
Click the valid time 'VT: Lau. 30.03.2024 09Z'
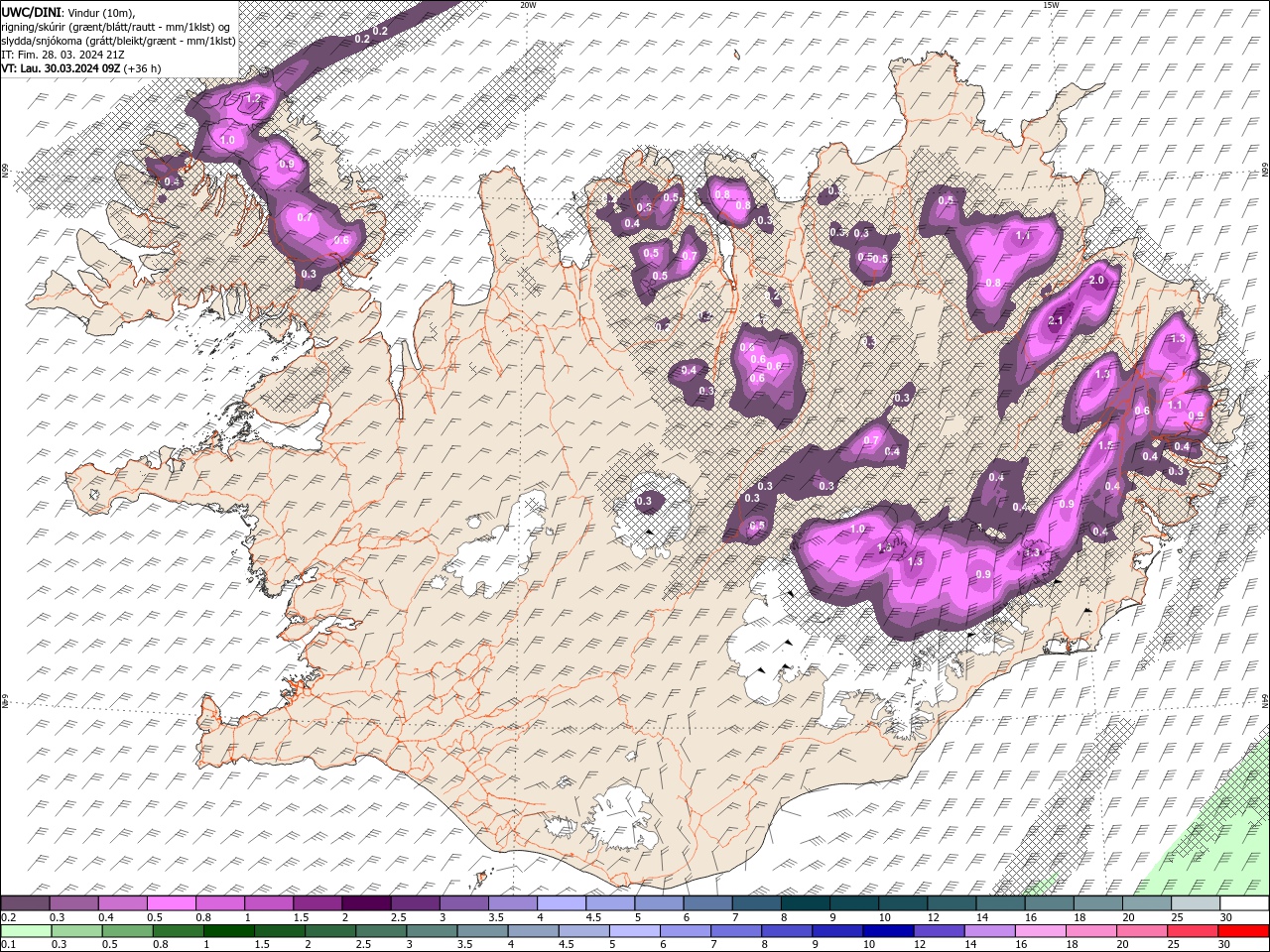(61, 68)
